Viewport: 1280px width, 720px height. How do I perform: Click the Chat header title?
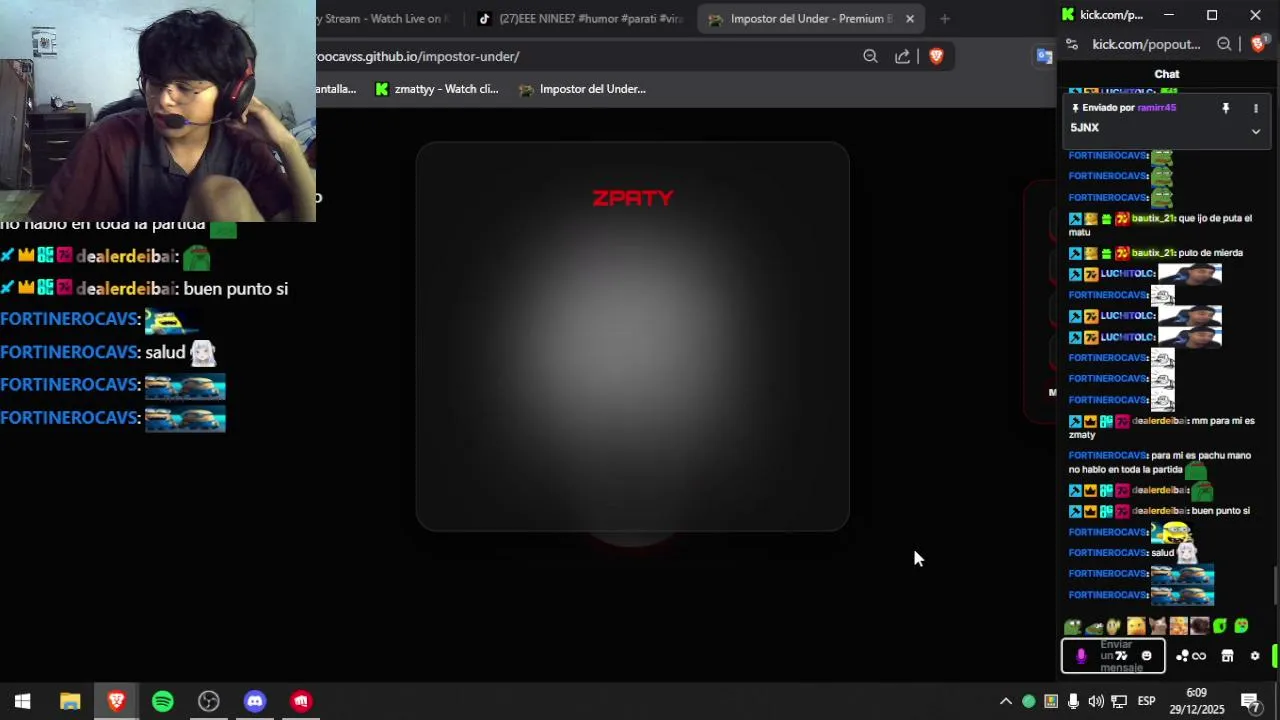coord(1167,74)
